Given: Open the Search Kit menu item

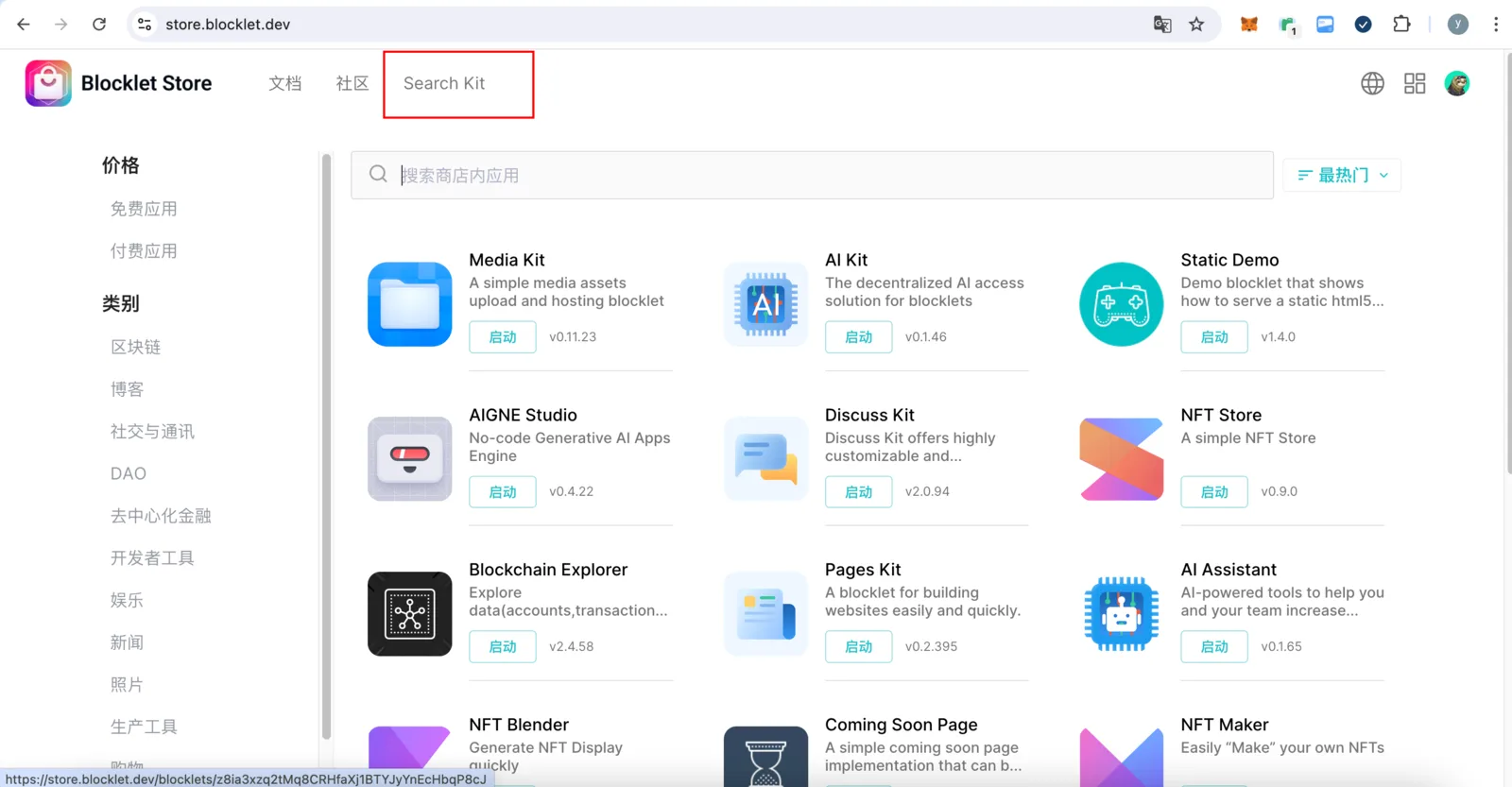Looking at the screenshot, I should coord(444,83).
